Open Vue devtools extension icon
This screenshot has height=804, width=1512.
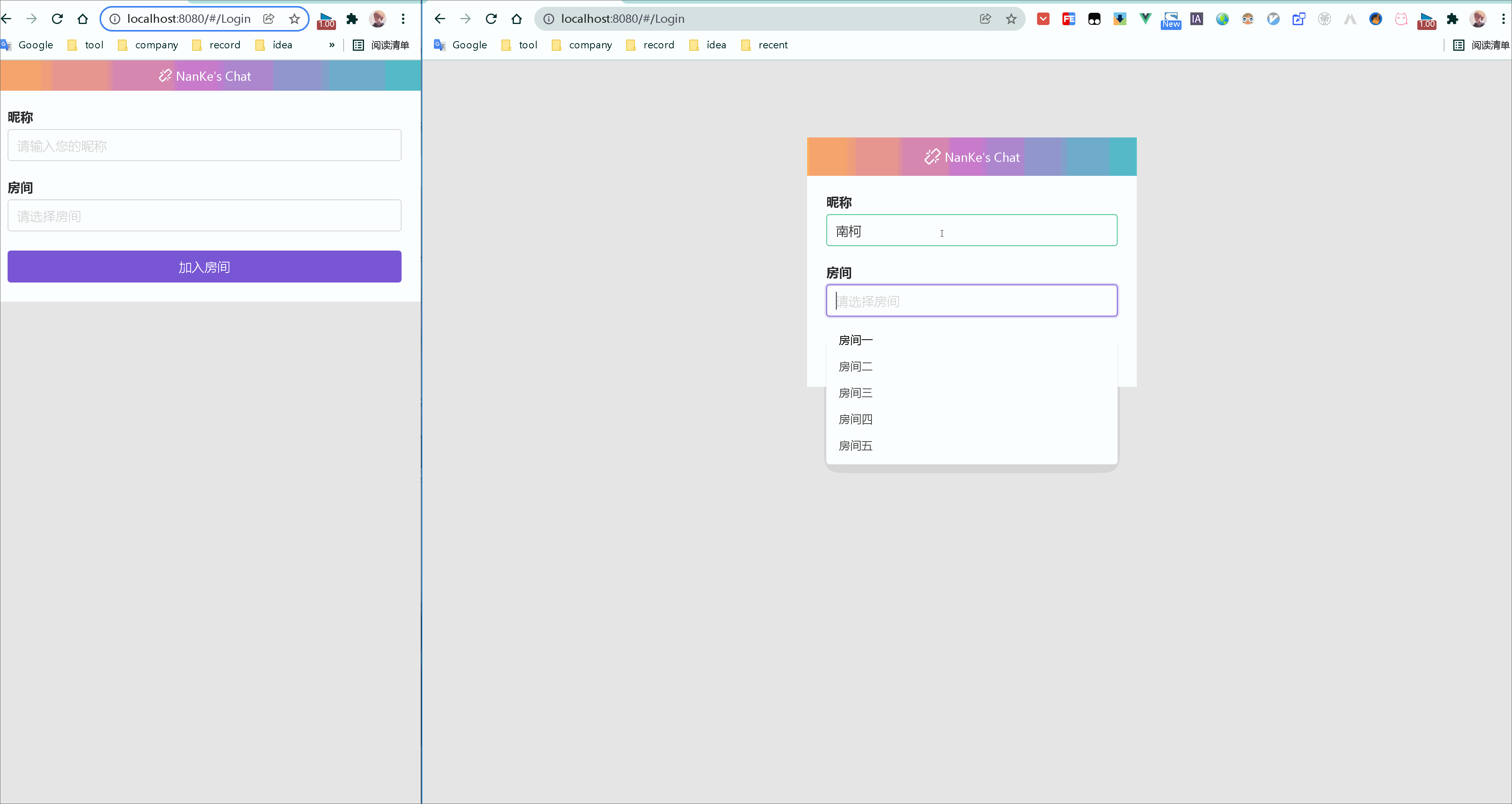coord(1145,19)
